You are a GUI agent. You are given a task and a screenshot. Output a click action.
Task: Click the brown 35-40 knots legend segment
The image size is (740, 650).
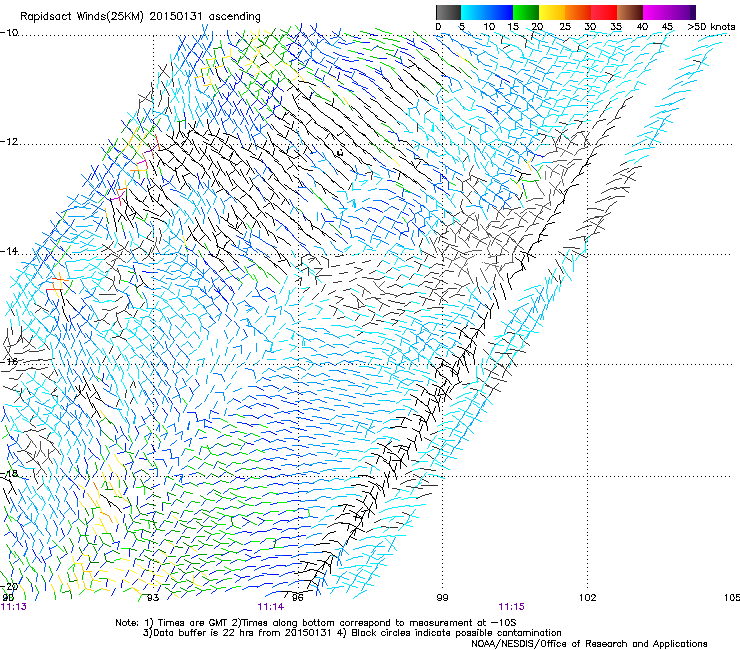tap(630, 12)
